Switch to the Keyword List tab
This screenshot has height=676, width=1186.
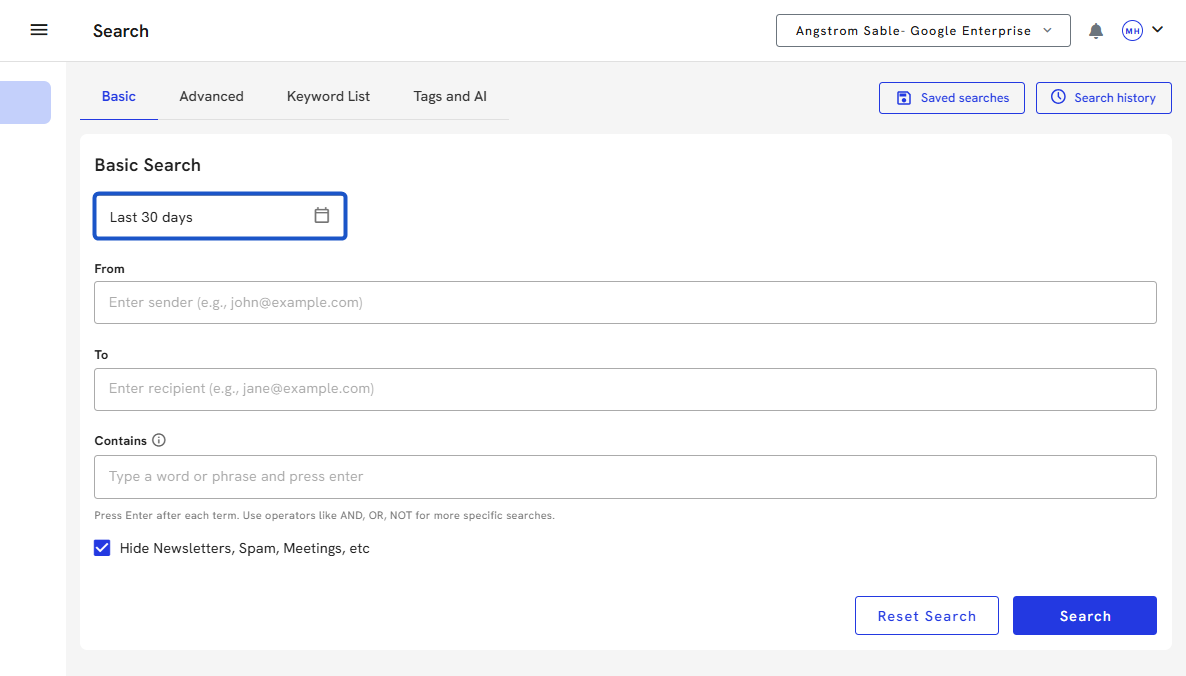pos(328,97)
